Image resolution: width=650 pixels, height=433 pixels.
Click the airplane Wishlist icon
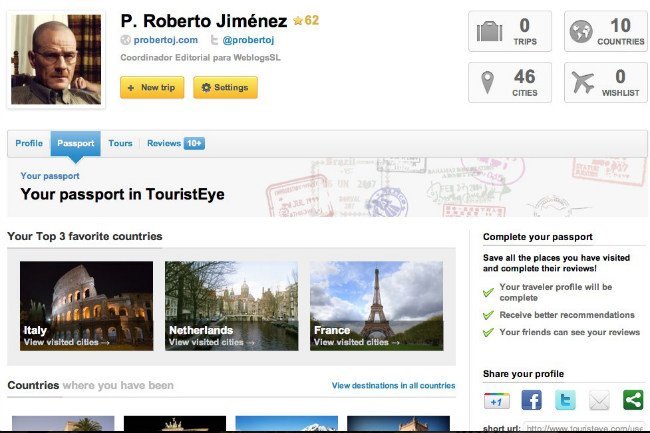pos(582,82)
